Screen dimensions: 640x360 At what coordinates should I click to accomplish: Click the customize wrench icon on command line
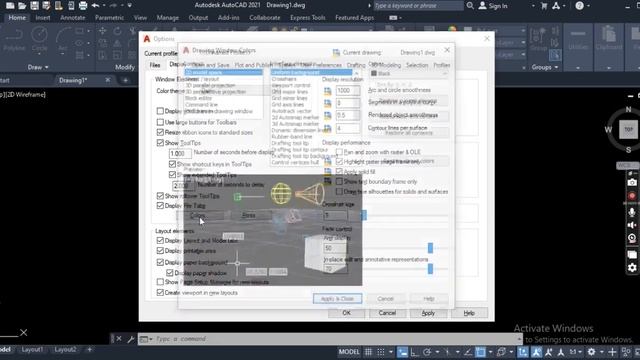(131, 339)
